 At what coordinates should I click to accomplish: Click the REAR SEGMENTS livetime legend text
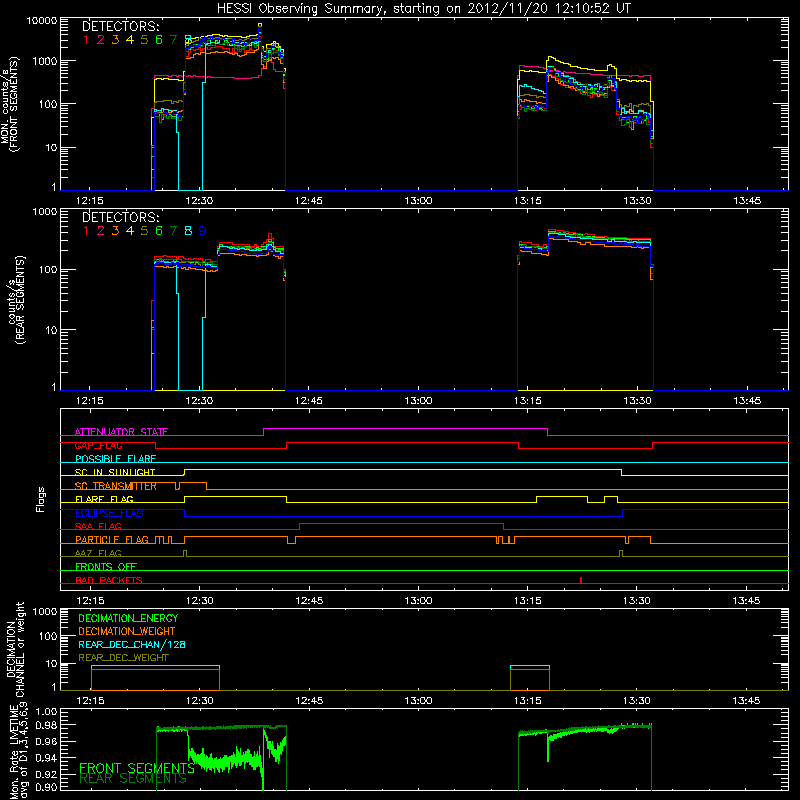click(133, 779)
